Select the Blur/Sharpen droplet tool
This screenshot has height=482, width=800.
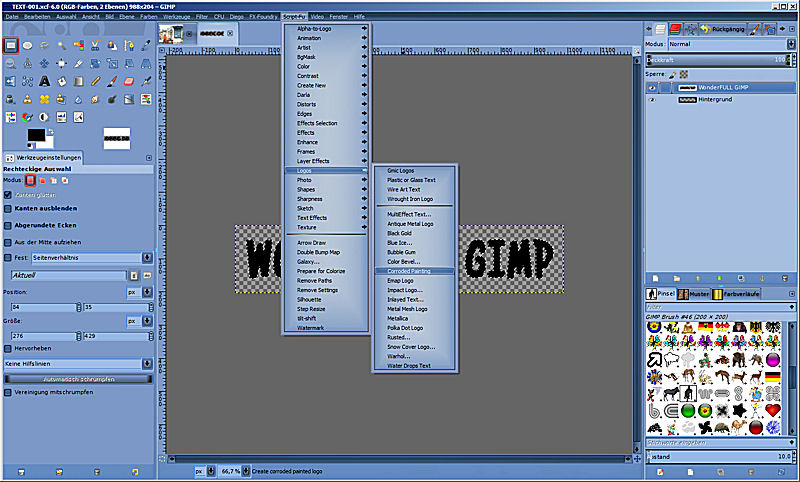pyautogui.click(x=78, y=99)
